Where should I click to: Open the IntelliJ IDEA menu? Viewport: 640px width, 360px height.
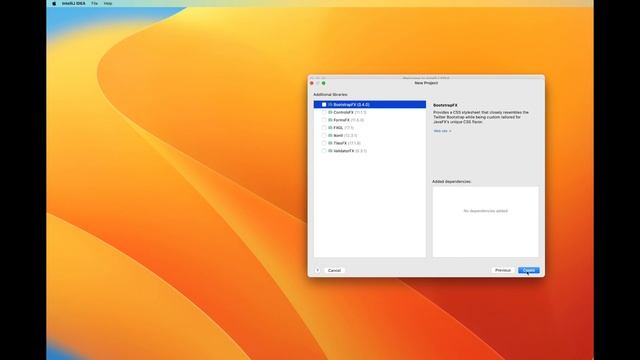pos(73,3)
